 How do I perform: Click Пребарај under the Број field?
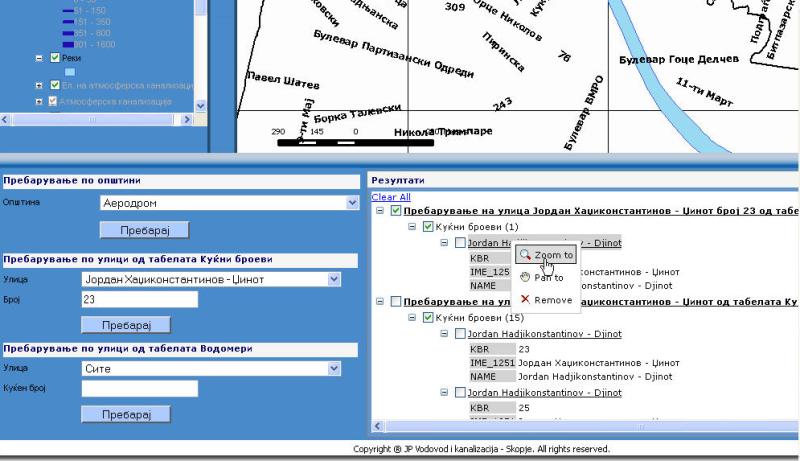pos(126,325)
